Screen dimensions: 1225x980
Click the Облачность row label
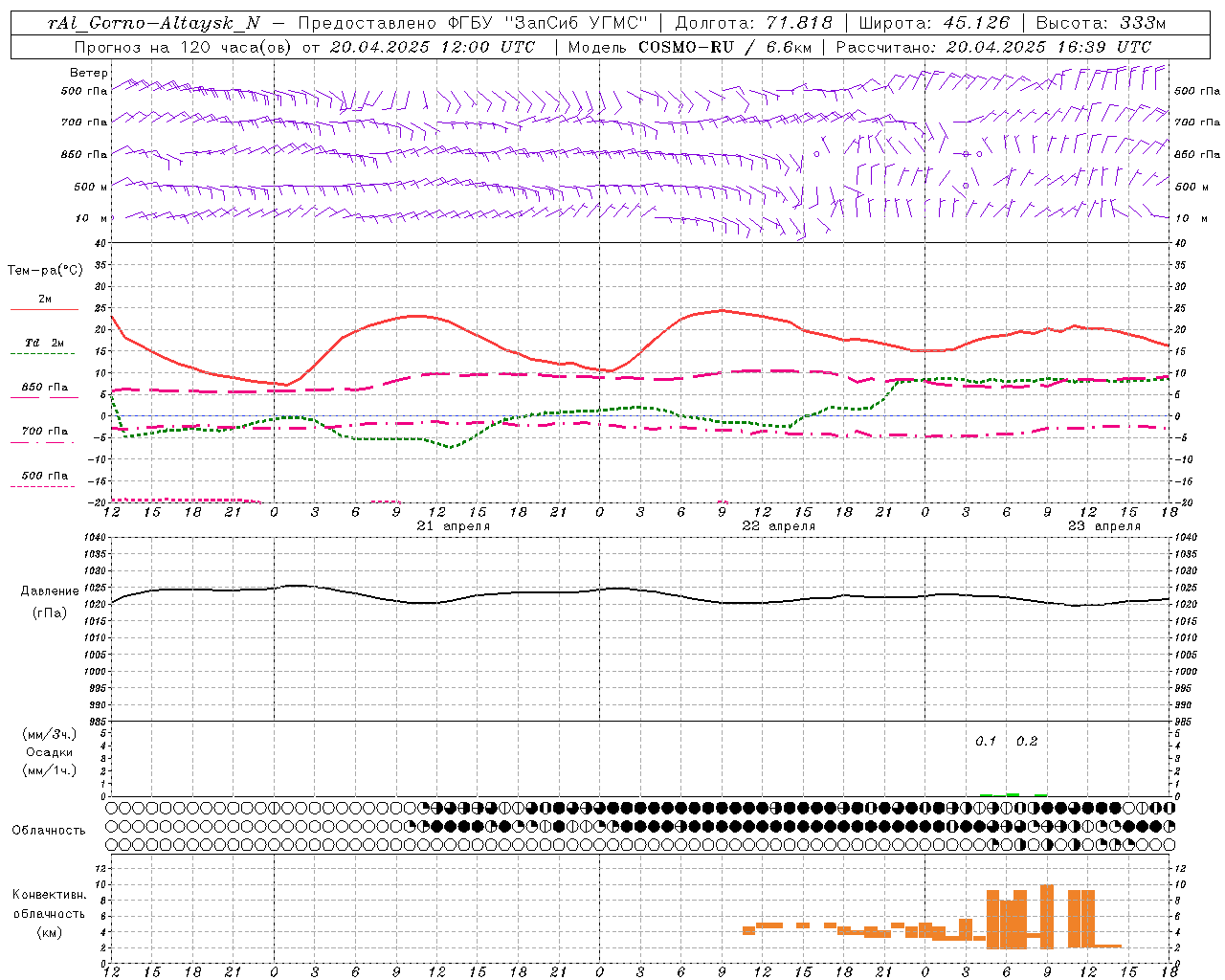point(49,831)
